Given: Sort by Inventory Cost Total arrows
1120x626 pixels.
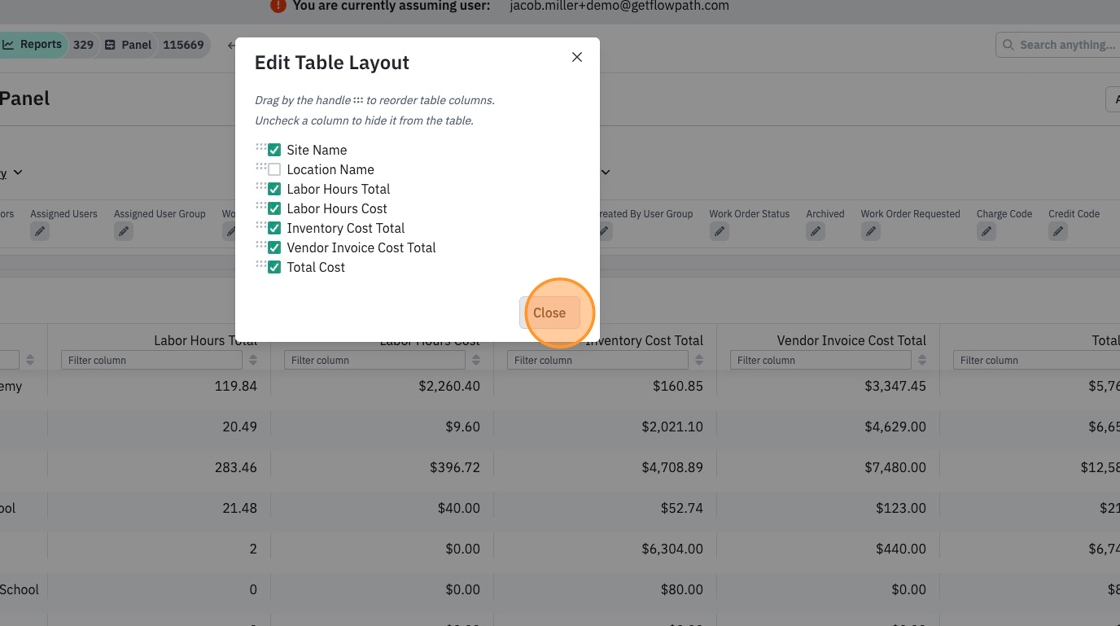Looking at the screenshot, I should coord(699,360).
